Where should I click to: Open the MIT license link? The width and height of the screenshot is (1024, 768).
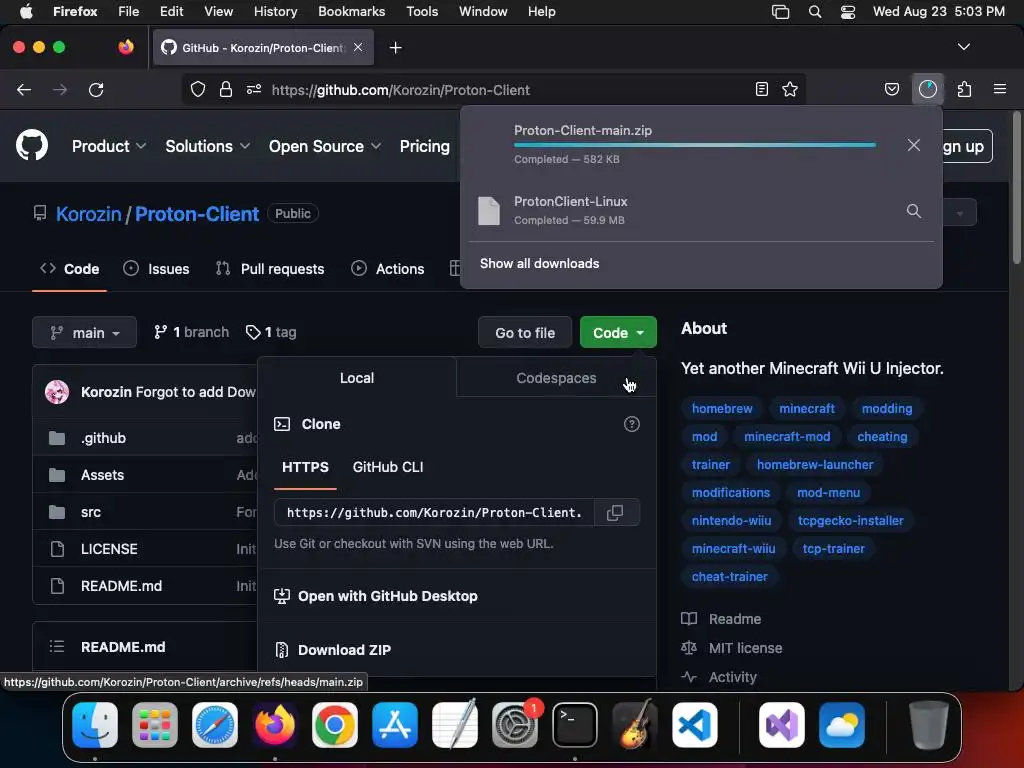tap(745, 648)
